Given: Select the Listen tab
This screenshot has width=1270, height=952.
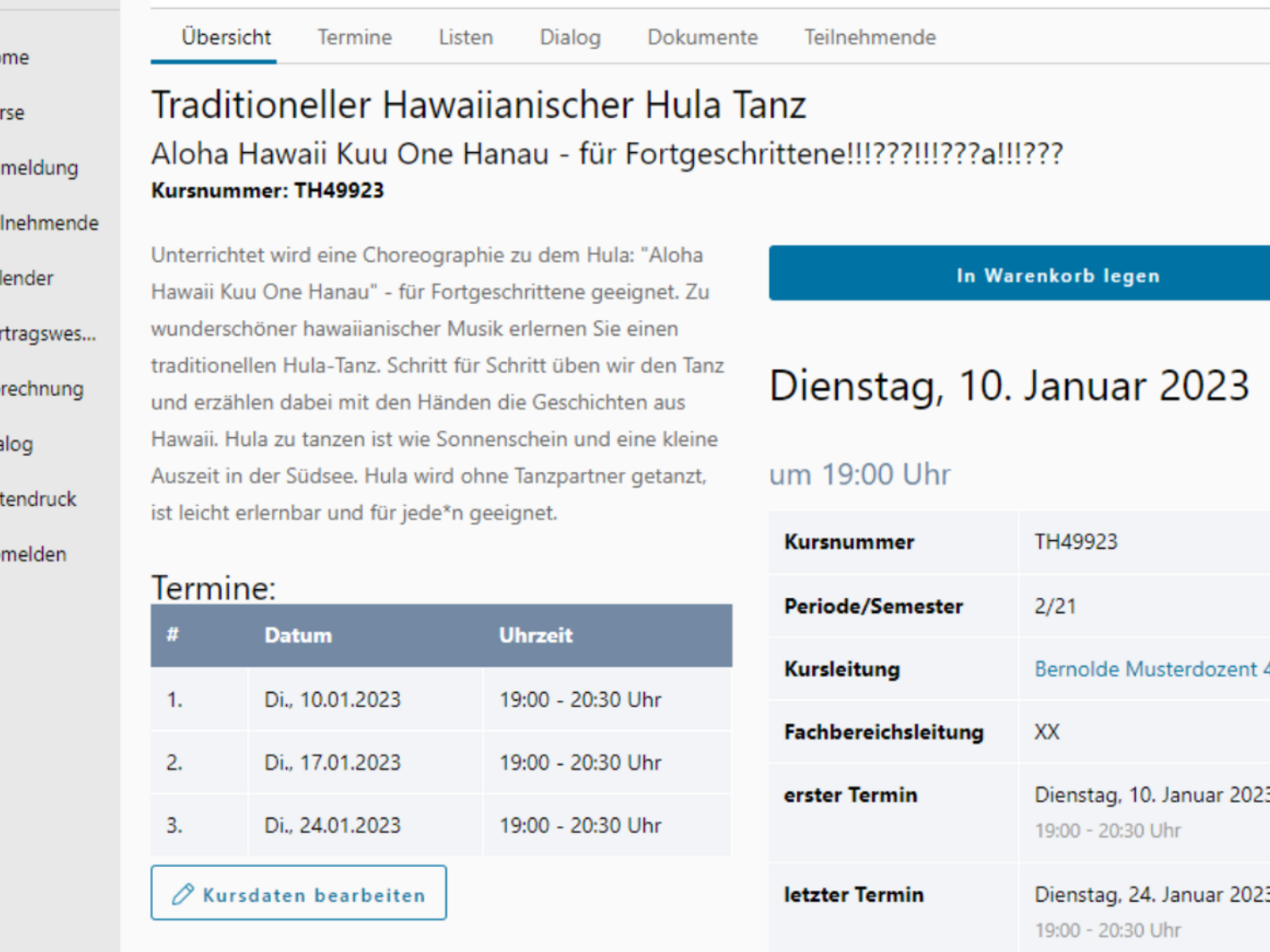Looking at the screenshot, I should tap(465, 38).
